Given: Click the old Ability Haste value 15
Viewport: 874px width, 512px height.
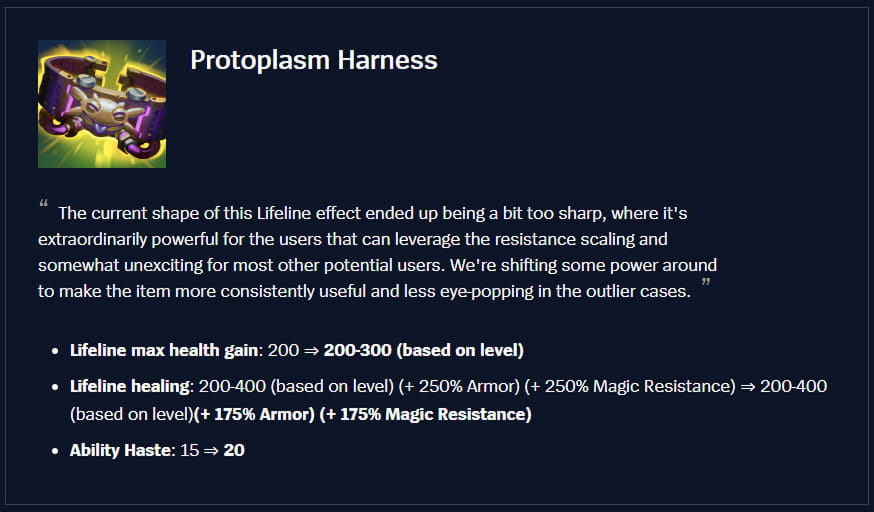Looking at the screenshot, I should (190, 451).
